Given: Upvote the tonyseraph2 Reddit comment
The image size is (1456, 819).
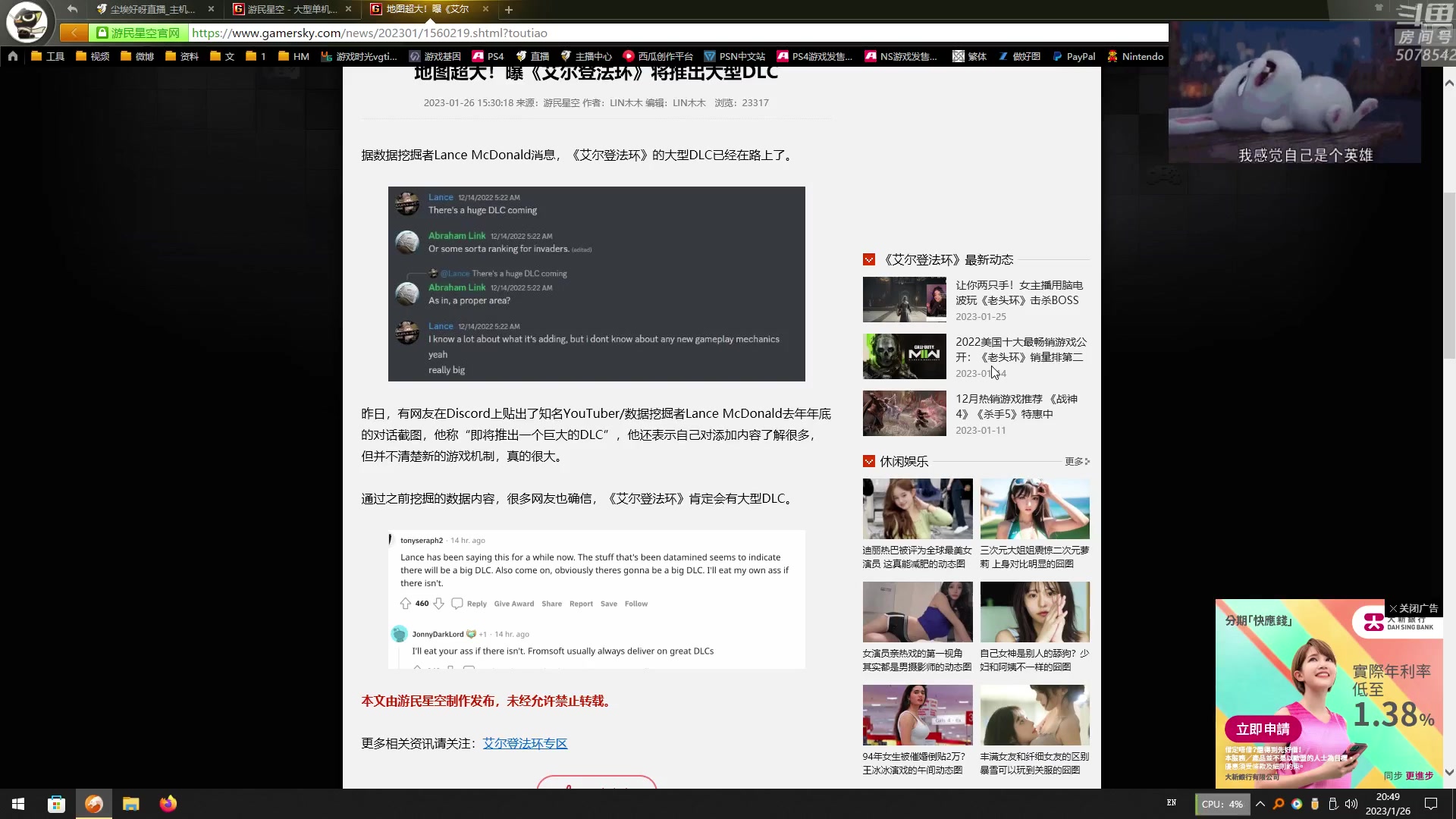Looking at the screenshot, I should tap(406, 604).
